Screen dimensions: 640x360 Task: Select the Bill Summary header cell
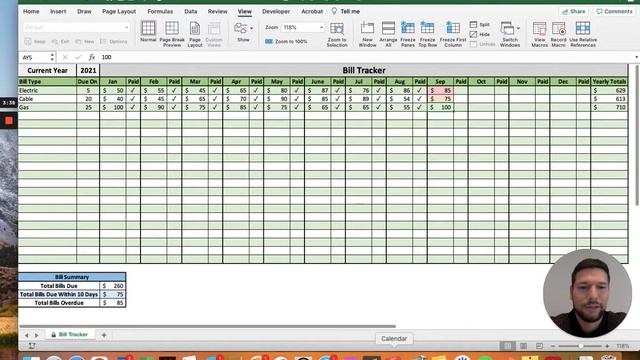click(x=72, y=277)
